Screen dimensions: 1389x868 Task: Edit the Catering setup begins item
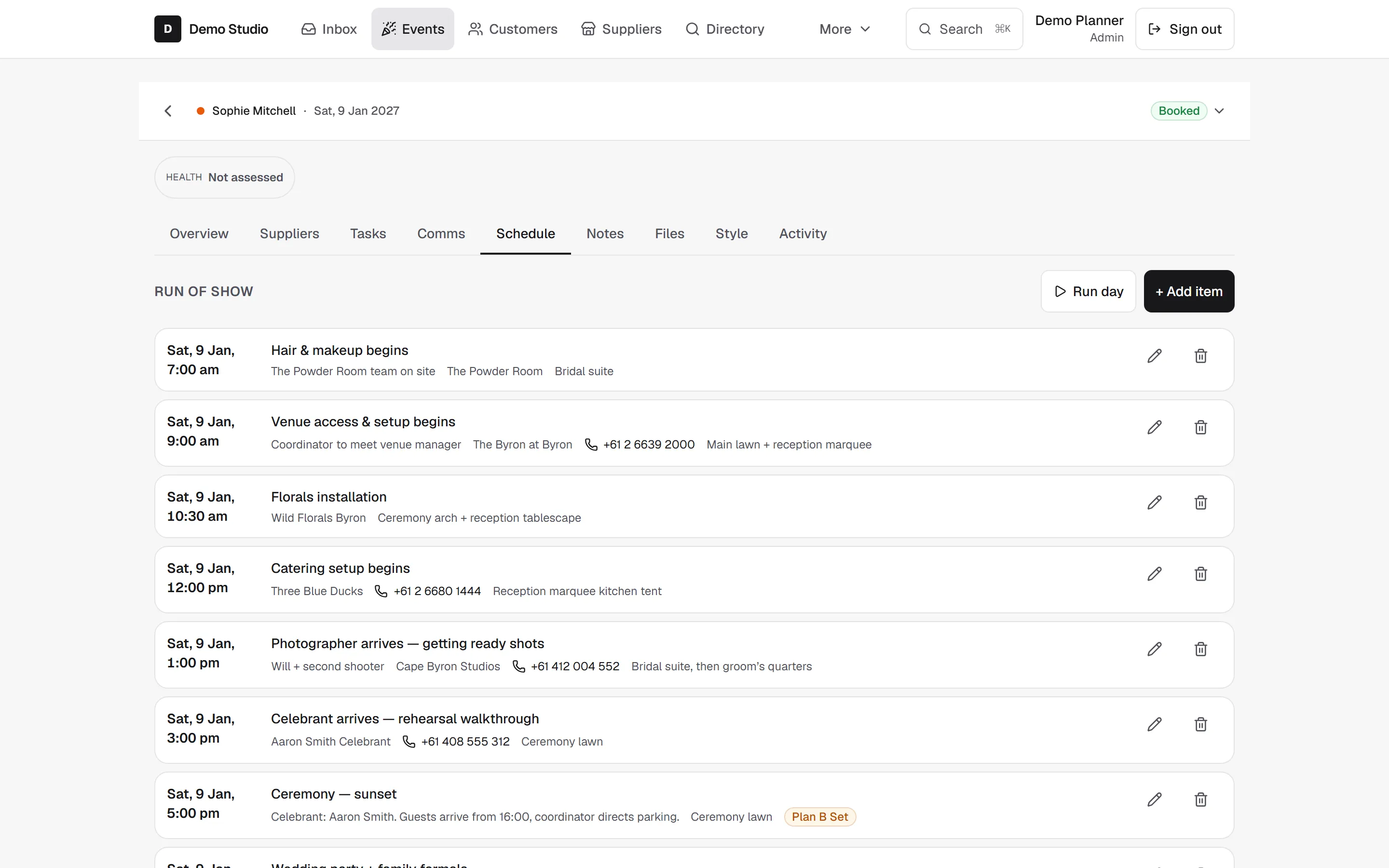pos(1154,573)
